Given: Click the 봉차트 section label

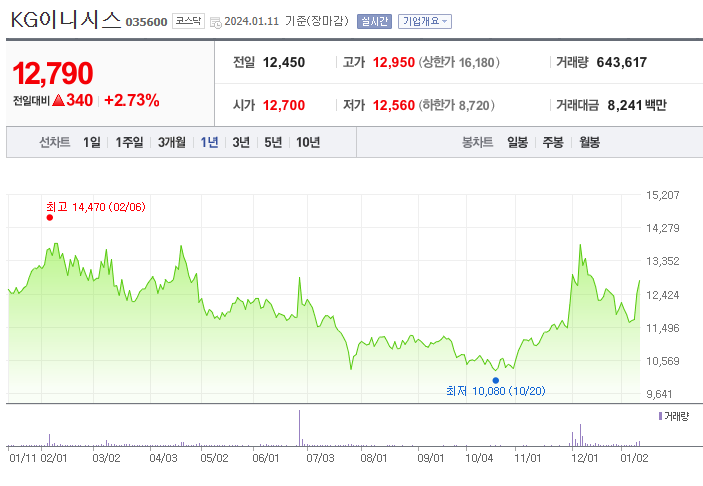Looking at the screenshot, I should (x=477, y=142).
